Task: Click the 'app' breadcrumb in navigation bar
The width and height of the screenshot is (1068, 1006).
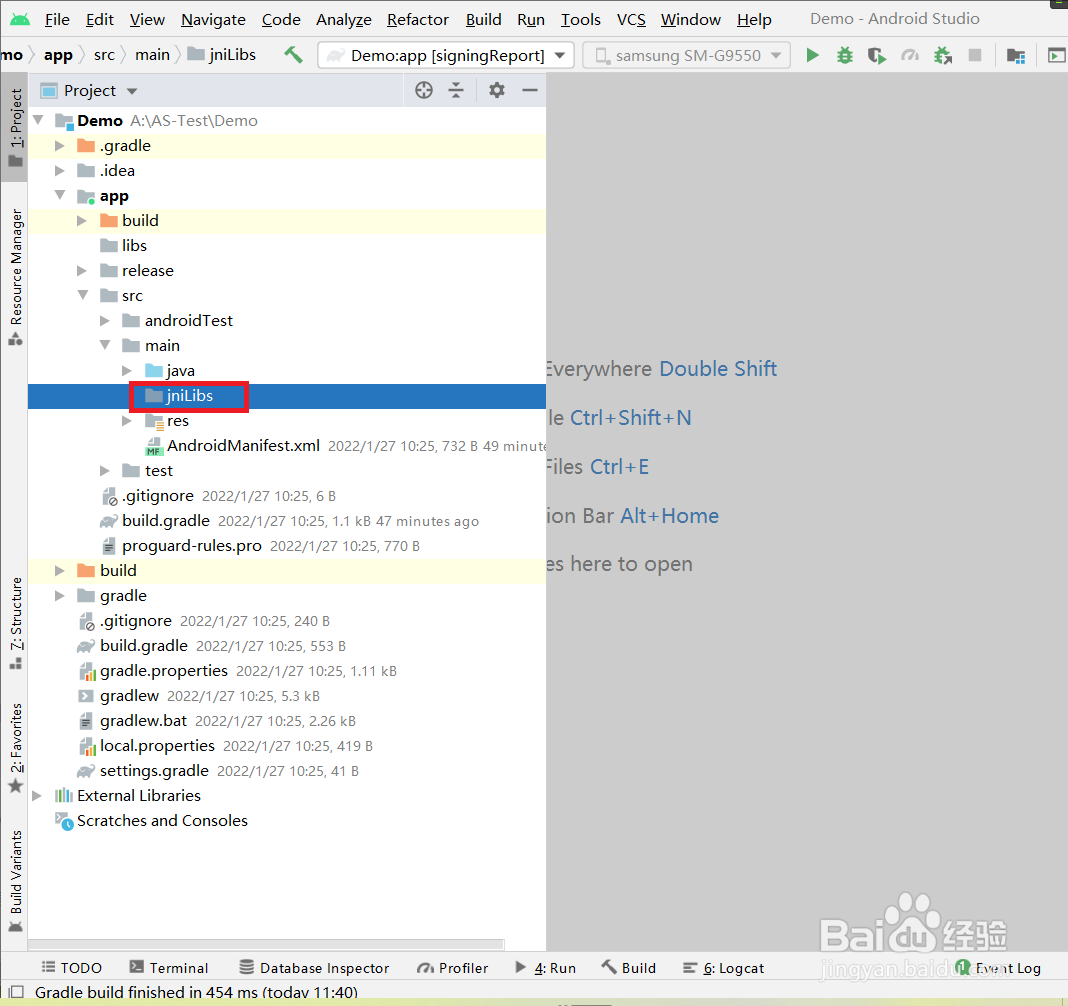Action: pos(58,54)
